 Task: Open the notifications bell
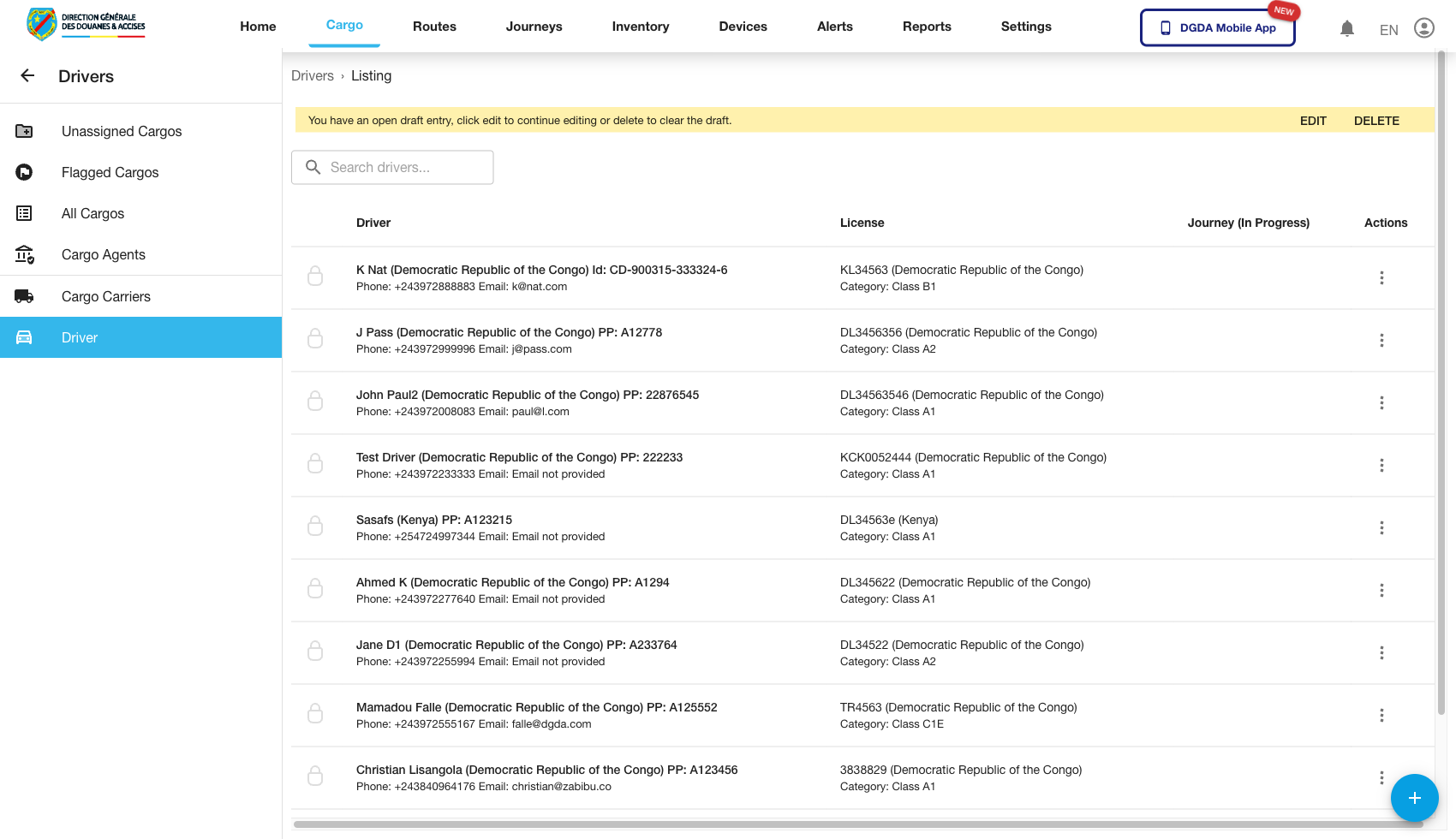coord(1346,28)
